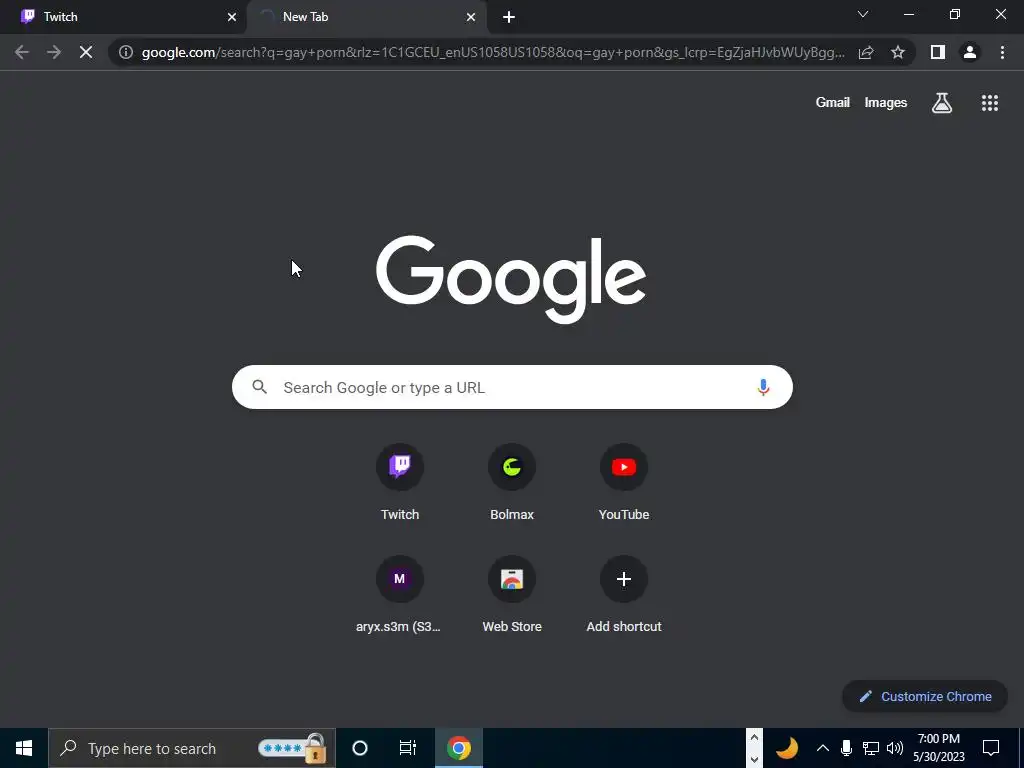Open Google Images link
Viewport: 1024px width, 768px height.
click(886, 103)
